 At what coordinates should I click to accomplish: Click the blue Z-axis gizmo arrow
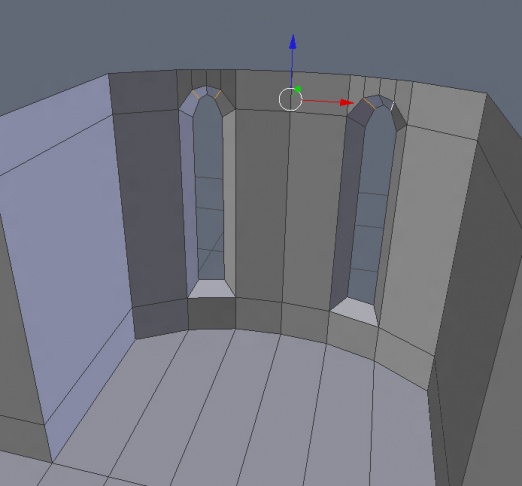293,43
